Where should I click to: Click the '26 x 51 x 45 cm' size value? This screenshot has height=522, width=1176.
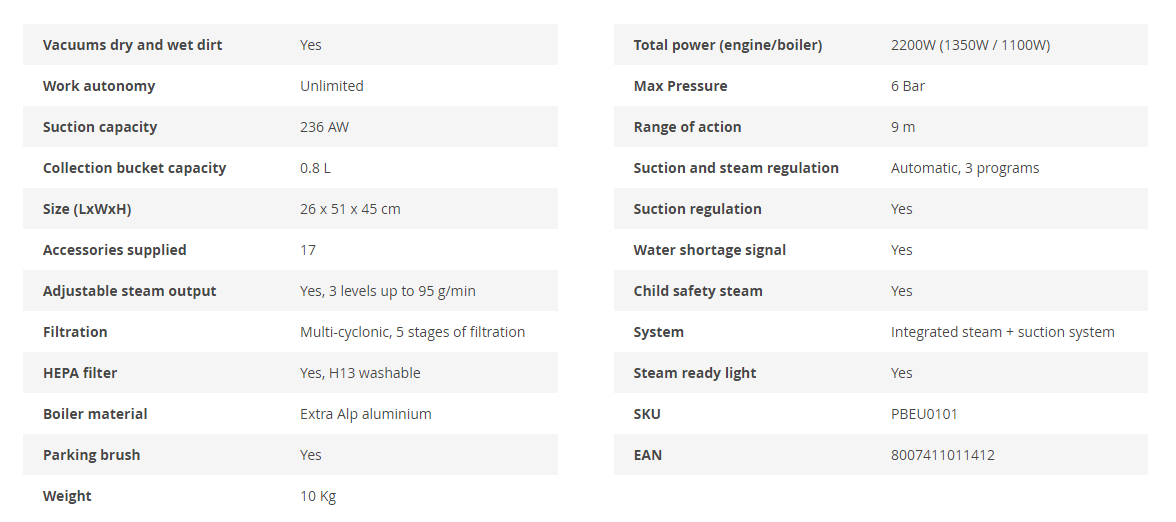point(350,209)
